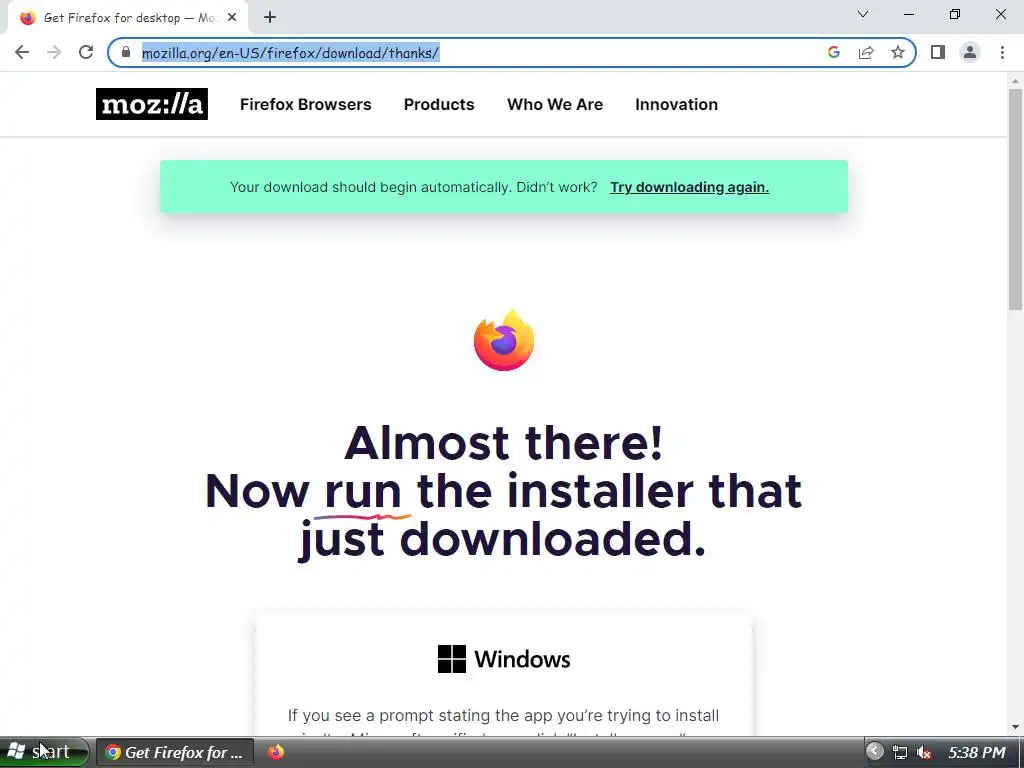Open a new tab
The height and width of the screenshot is (768, 1024).
pyautogui.click(x=270, y=17)
